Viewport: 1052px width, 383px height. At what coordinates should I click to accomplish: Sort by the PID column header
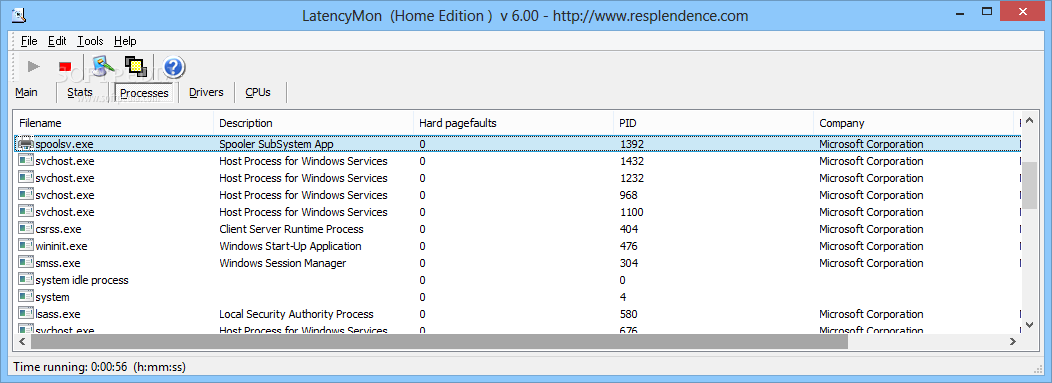click(713, 123)
